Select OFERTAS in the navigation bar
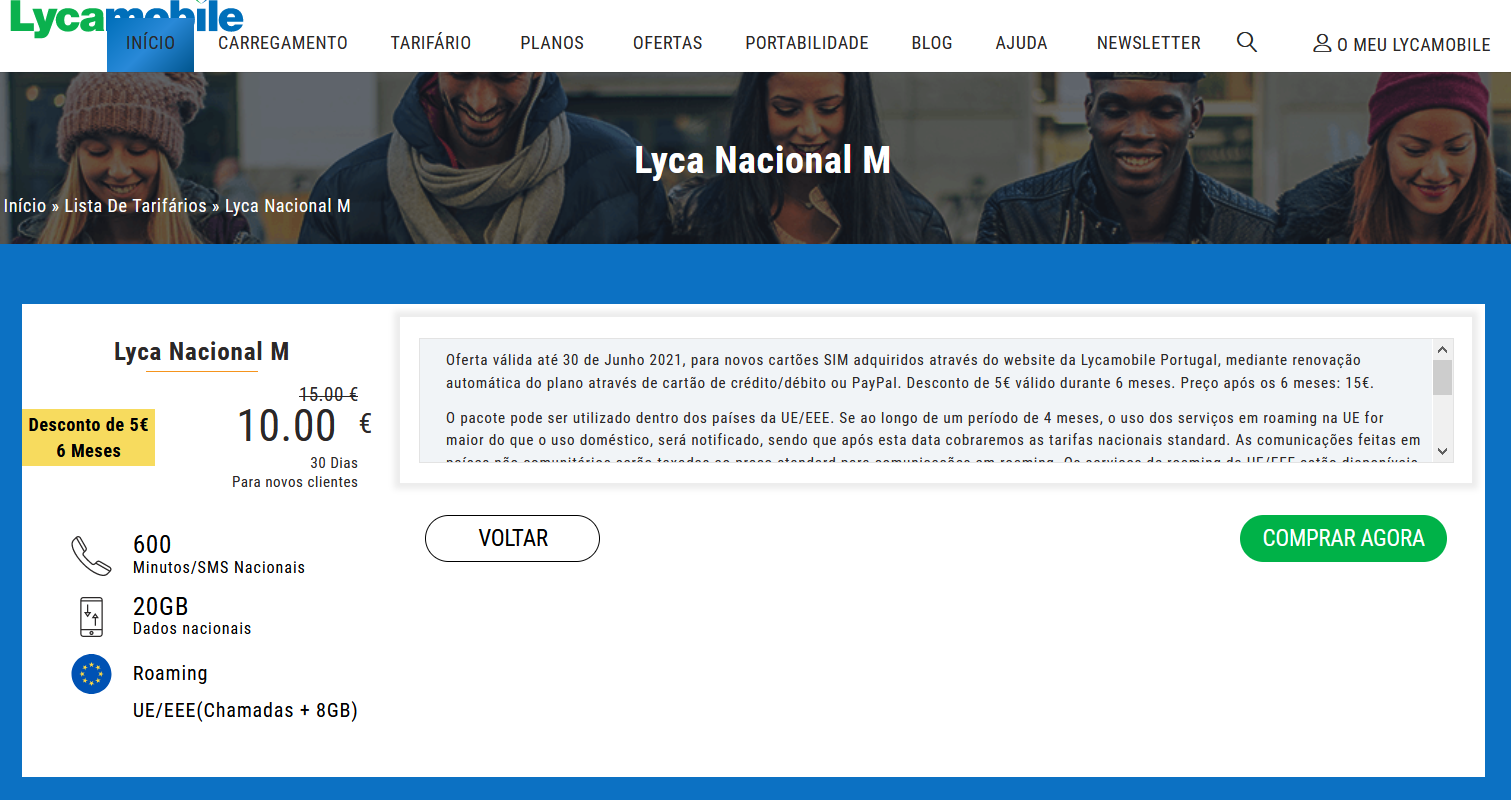 (x=668, y=43)
